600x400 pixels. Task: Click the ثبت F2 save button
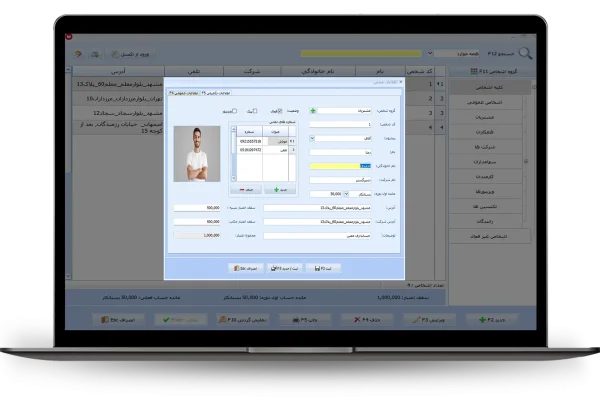click(323, 268)
